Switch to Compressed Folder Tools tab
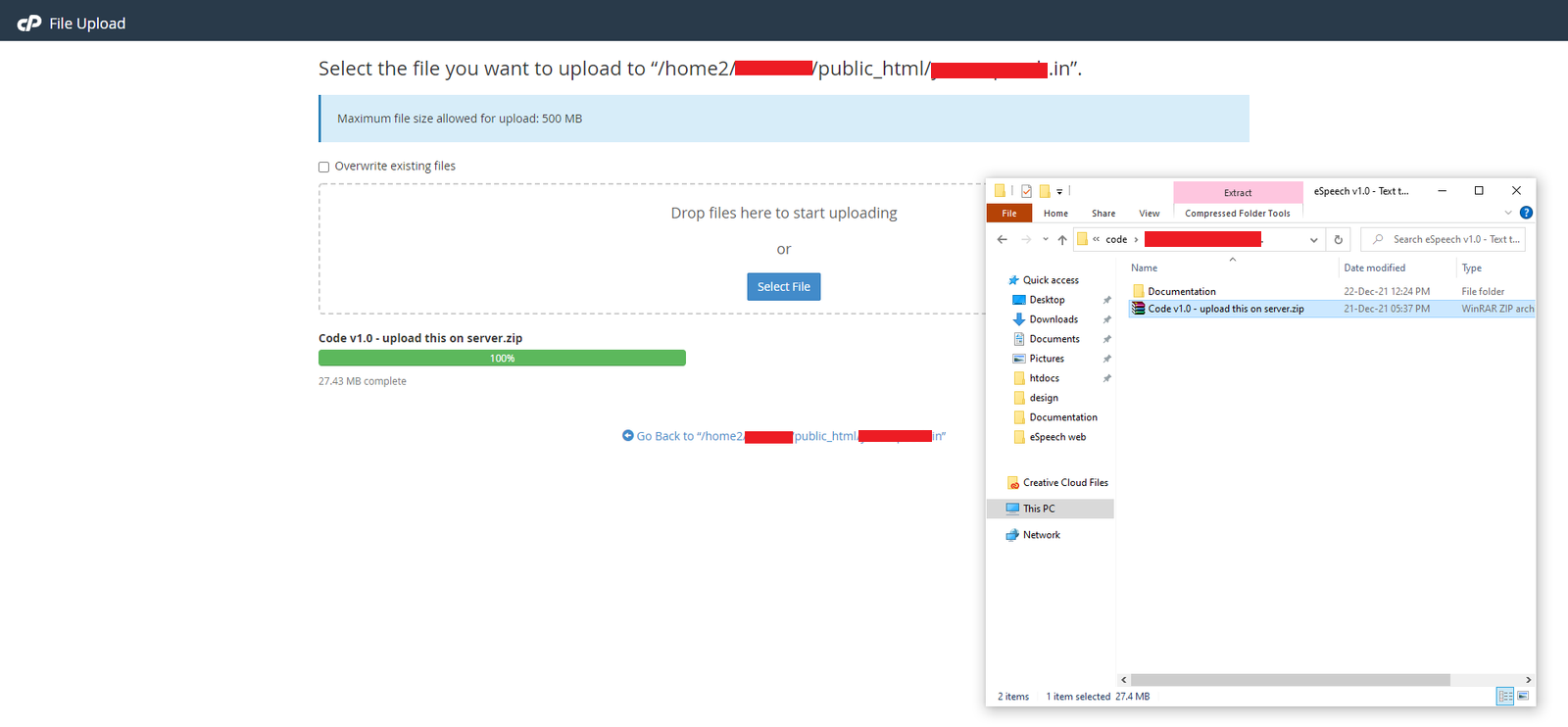 [1237, 214]
